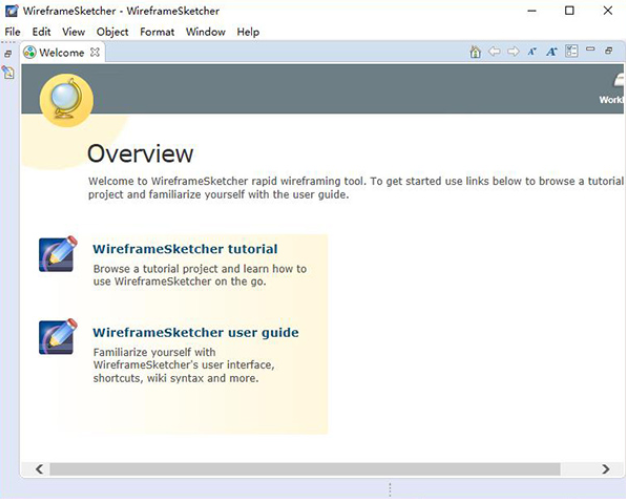Click the Workbench icon at top right
Image resolution: width=626 pixels, height=499 pixels.
[612, 88]
